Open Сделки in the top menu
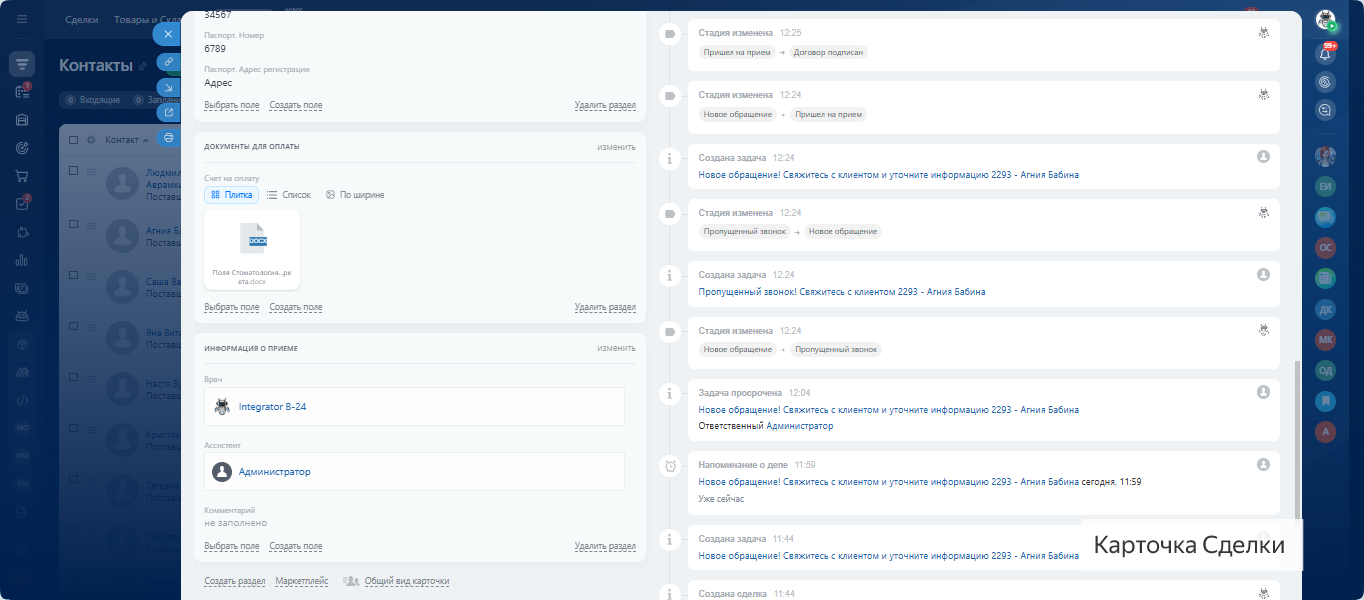Viewport: 1364px width, 600px height. pos(81,20)
